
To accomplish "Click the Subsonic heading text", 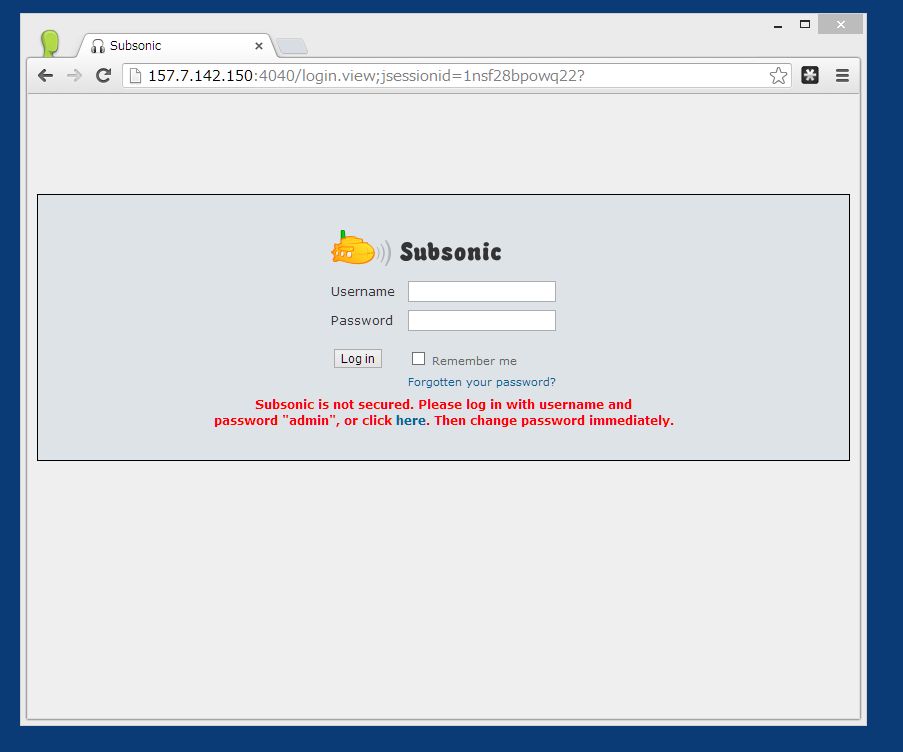I will click(450, 252).
